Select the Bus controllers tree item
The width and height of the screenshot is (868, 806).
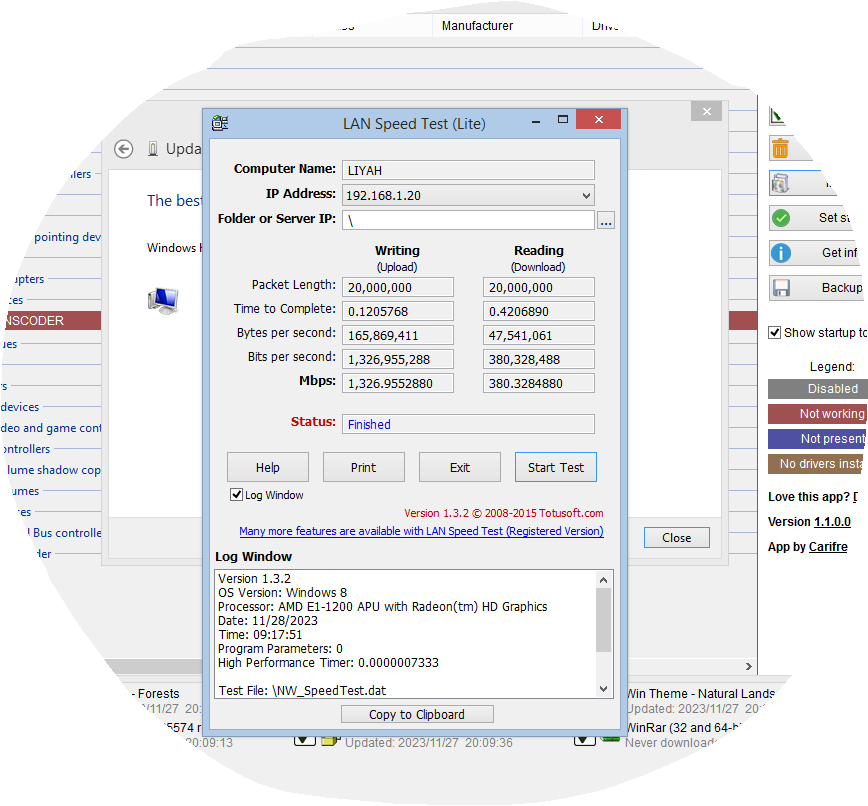[66, 533]
